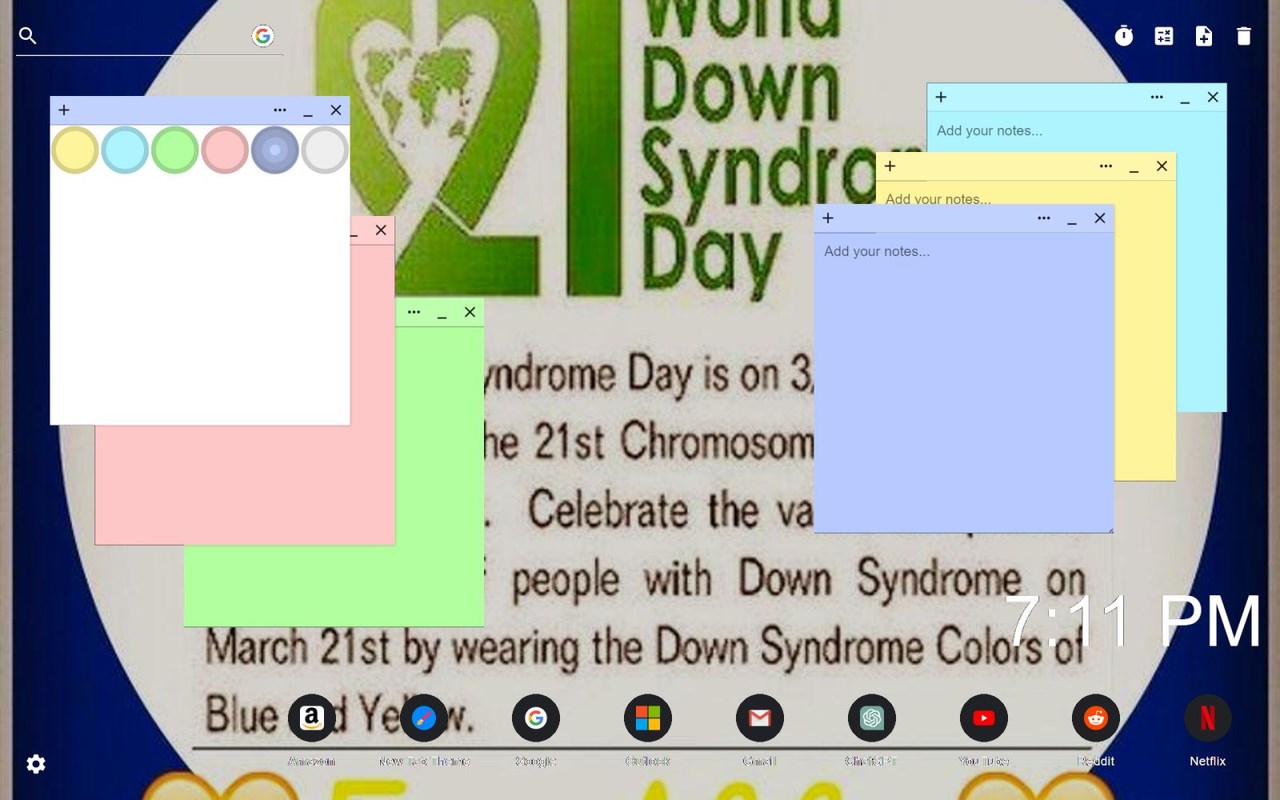Screen dimensions: 1280x800
Task: Open the settings gear icon
Action: click(36, 764)
